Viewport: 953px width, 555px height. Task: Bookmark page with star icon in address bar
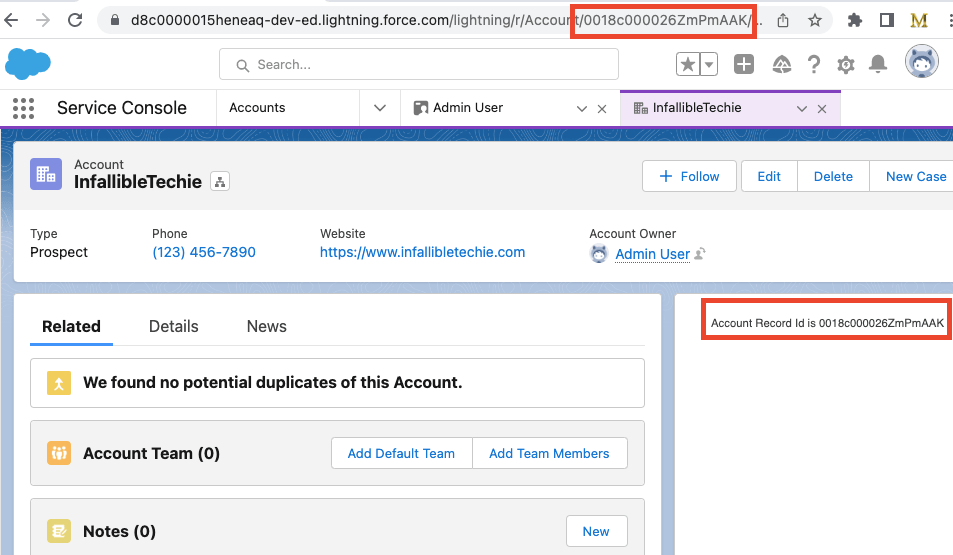(814, 21)
